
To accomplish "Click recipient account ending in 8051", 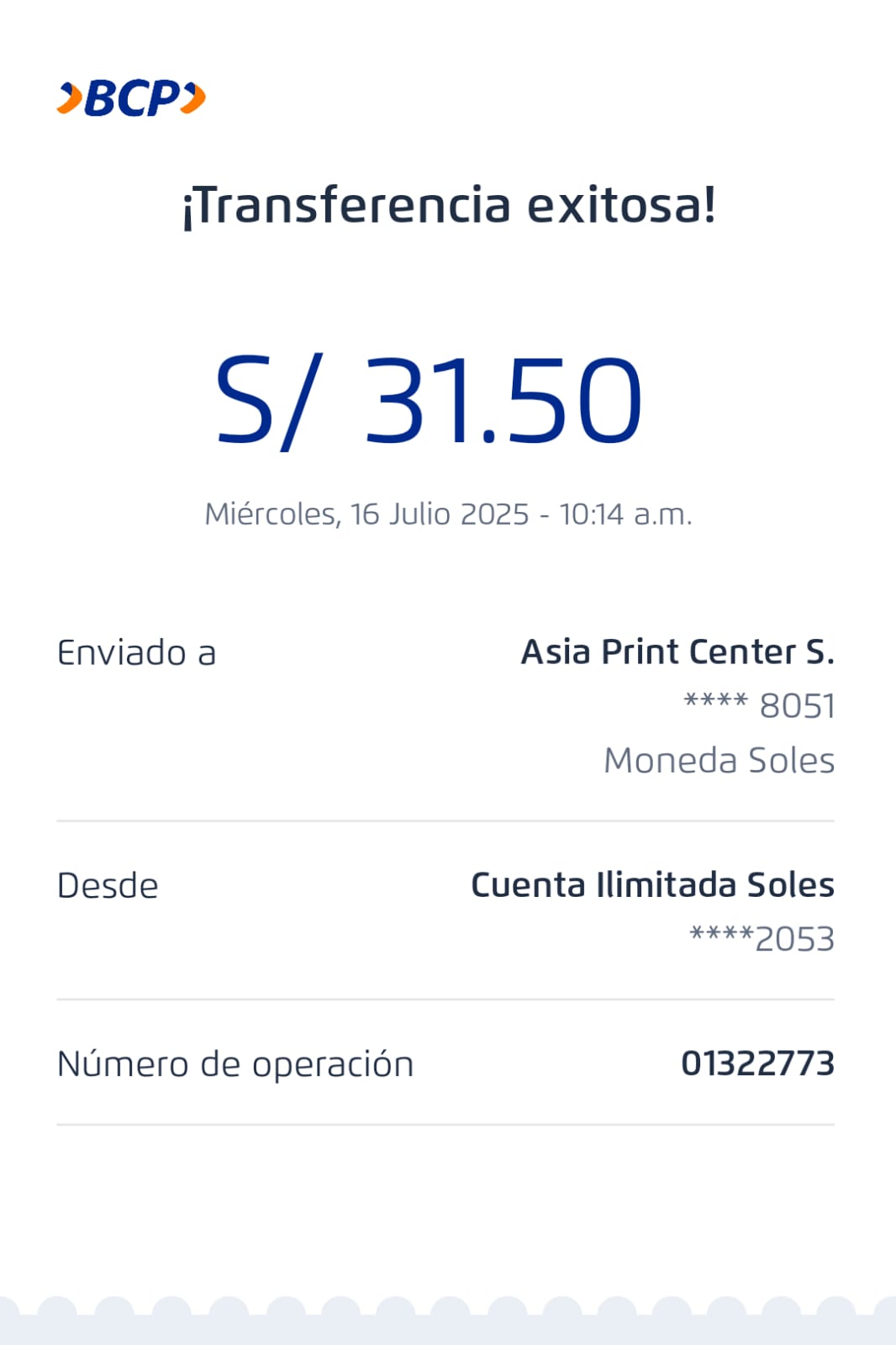I will coord(759,706).
